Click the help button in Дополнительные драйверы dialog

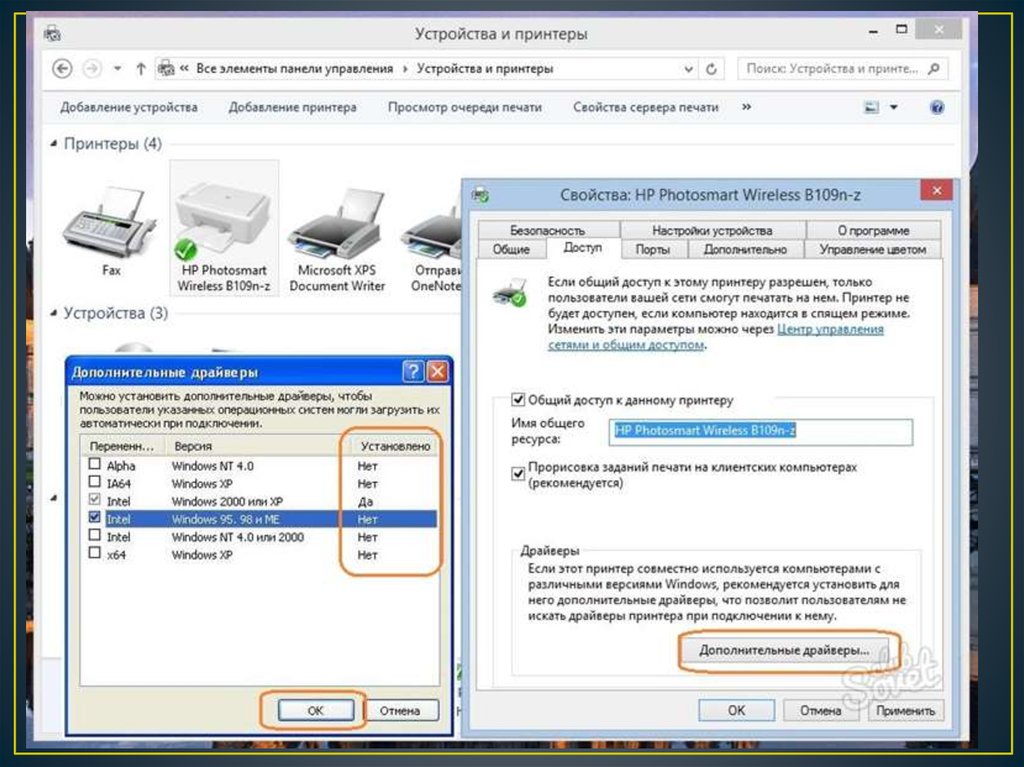[x=414, y=372]
